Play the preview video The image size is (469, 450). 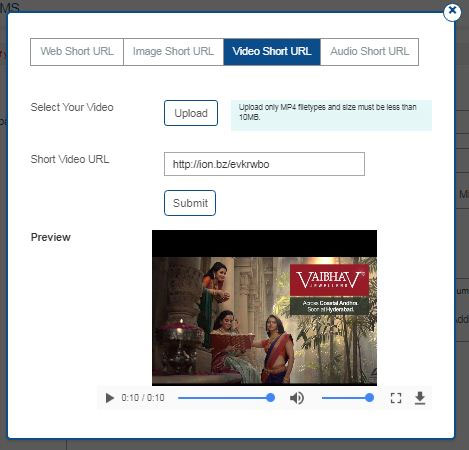(109, 398)
